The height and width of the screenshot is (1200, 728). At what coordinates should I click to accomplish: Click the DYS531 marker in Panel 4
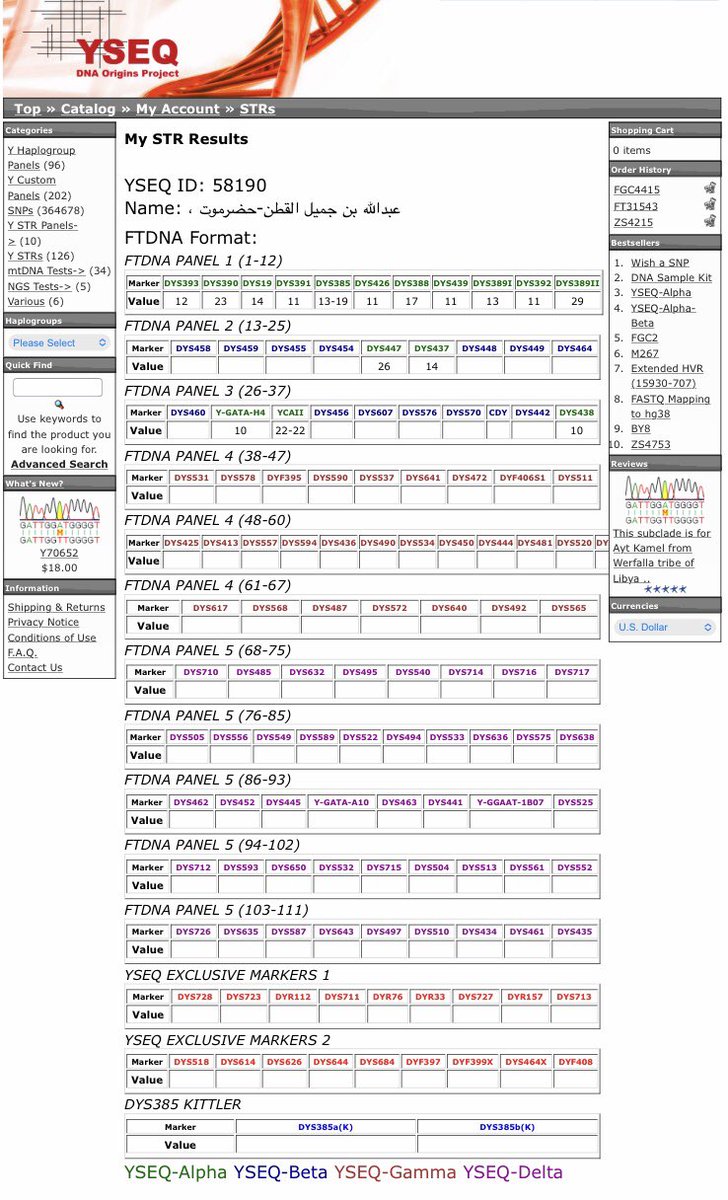pyautogui.click(x=191, y=478)
